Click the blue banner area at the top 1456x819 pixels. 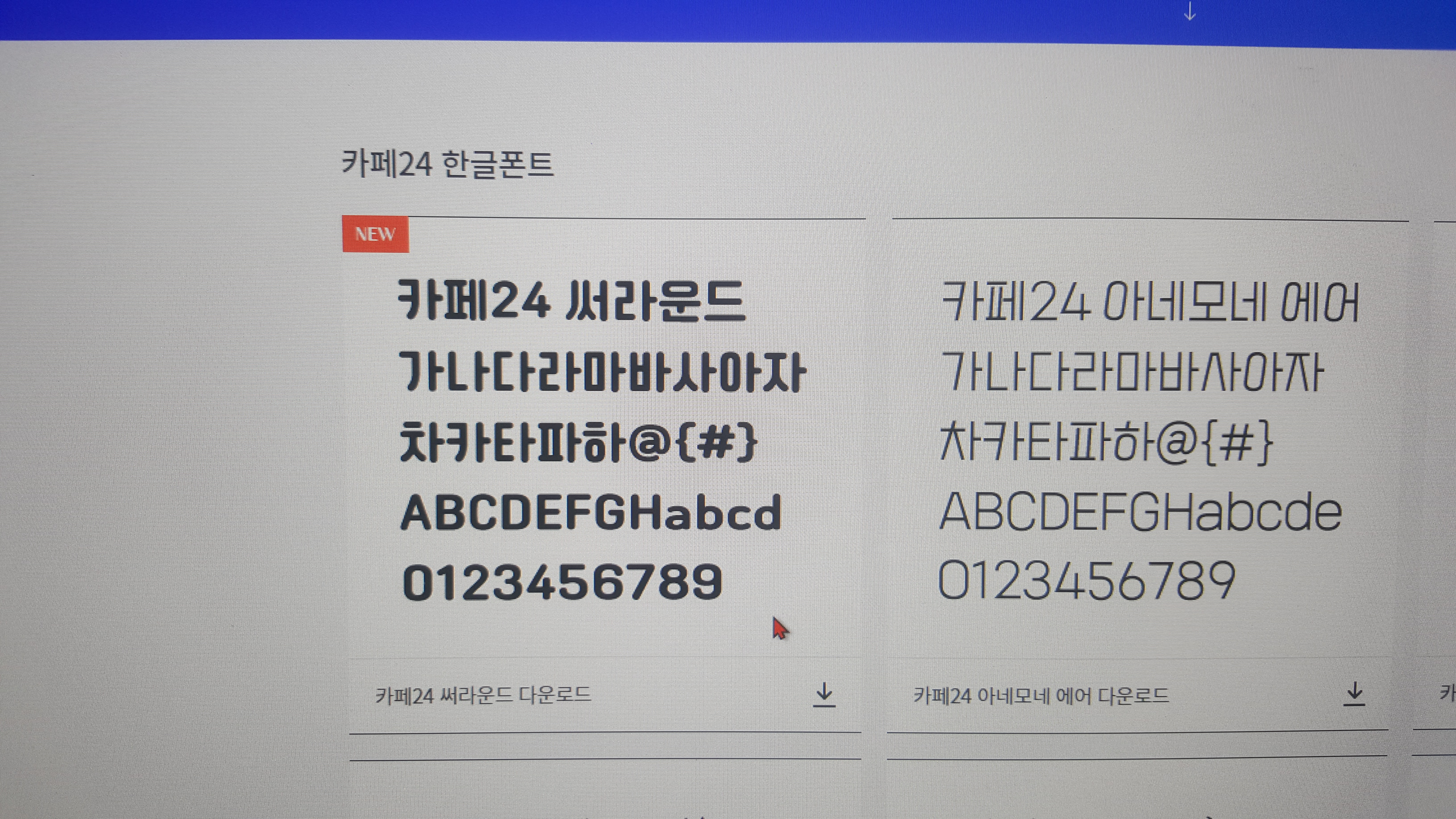pyautogui.click(x=728, y=17)
